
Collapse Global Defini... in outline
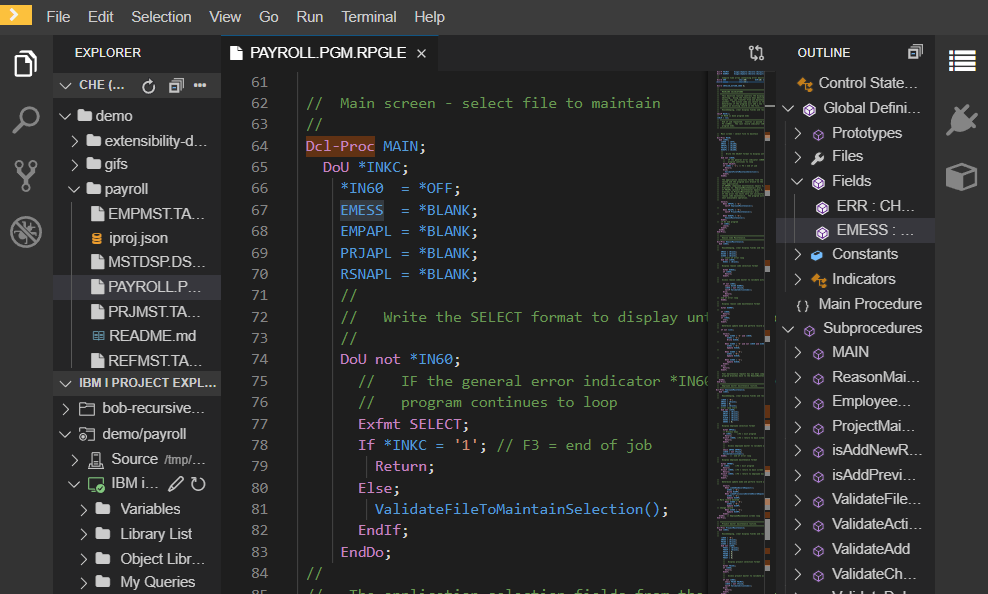(788, 108)
